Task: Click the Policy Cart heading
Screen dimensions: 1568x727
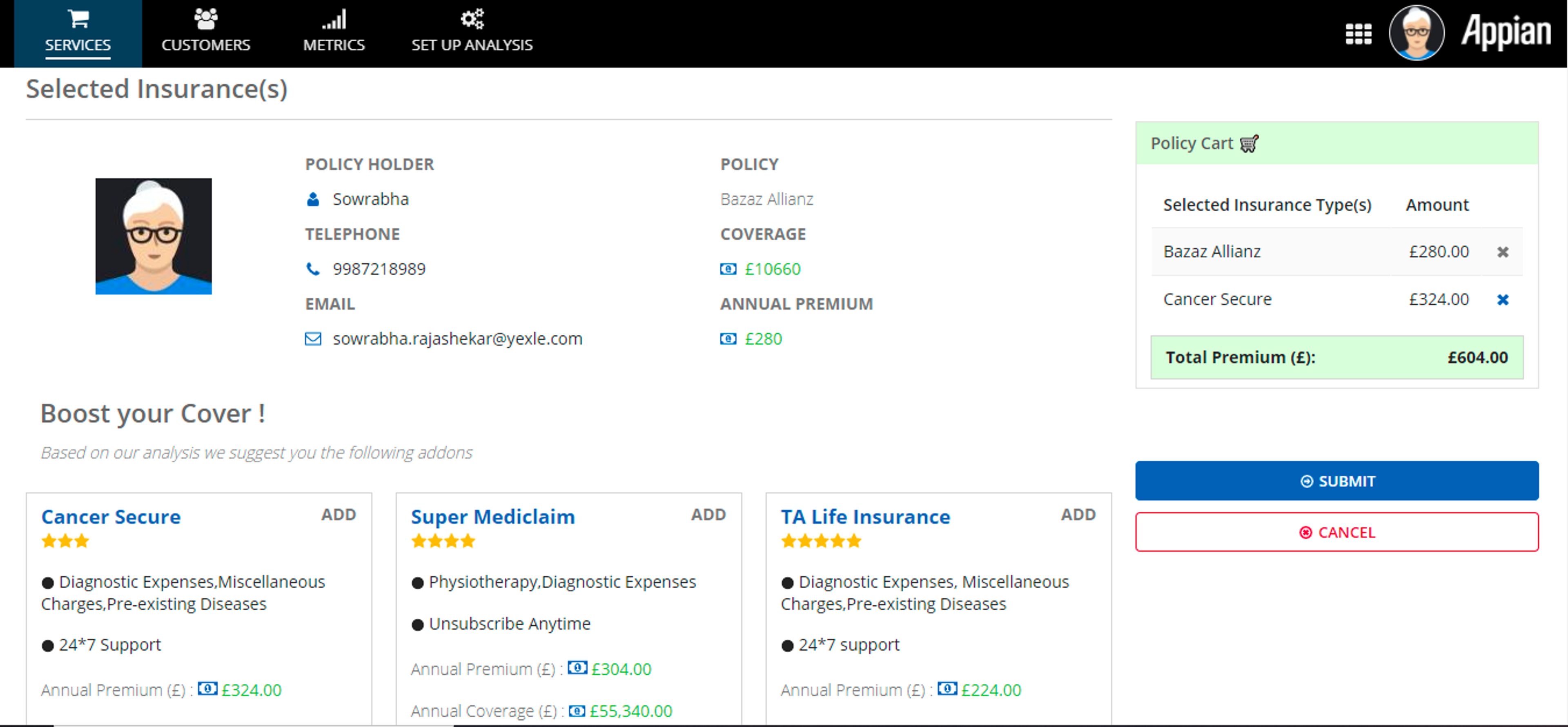Action: pos(1191,144)
